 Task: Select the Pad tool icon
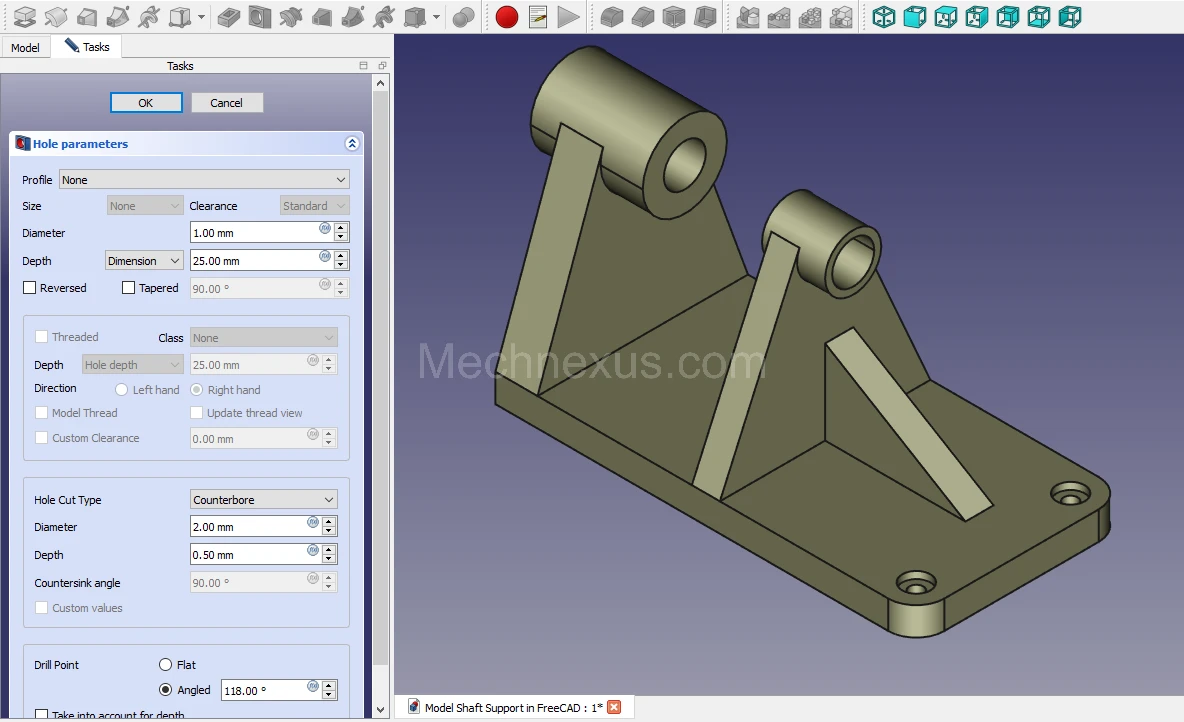[25, 17]
